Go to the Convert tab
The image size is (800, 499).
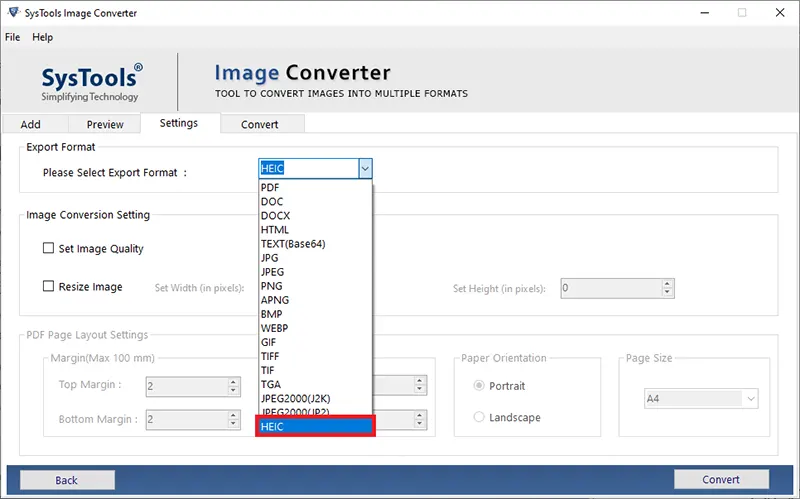tap(260, 124)
